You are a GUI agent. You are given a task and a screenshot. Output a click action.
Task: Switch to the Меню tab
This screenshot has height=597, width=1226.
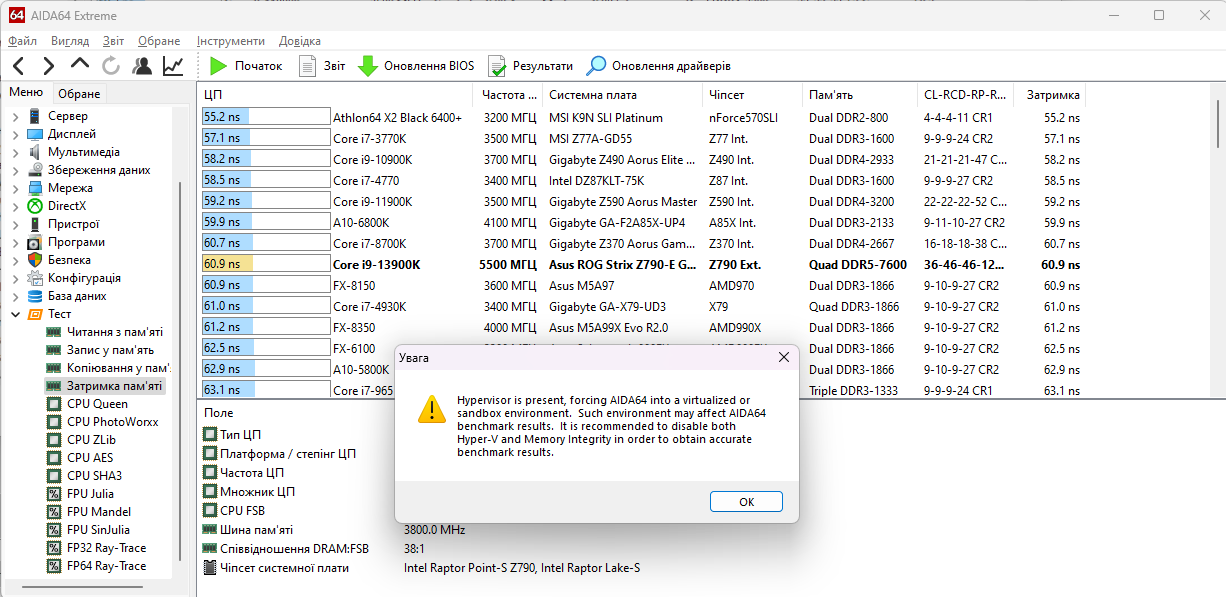[x=26, y=93]
